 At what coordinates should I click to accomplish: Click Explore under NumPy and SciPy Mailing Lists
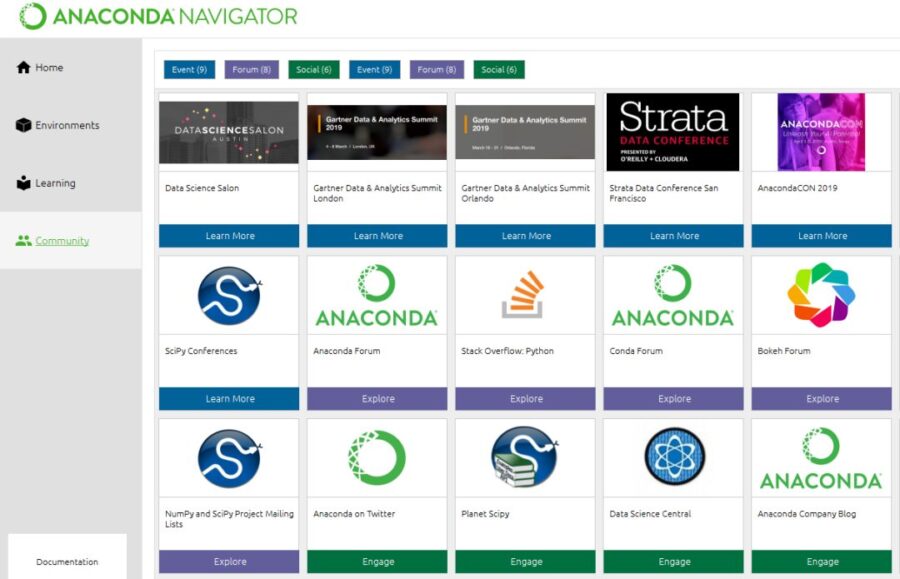coord(229,562)
